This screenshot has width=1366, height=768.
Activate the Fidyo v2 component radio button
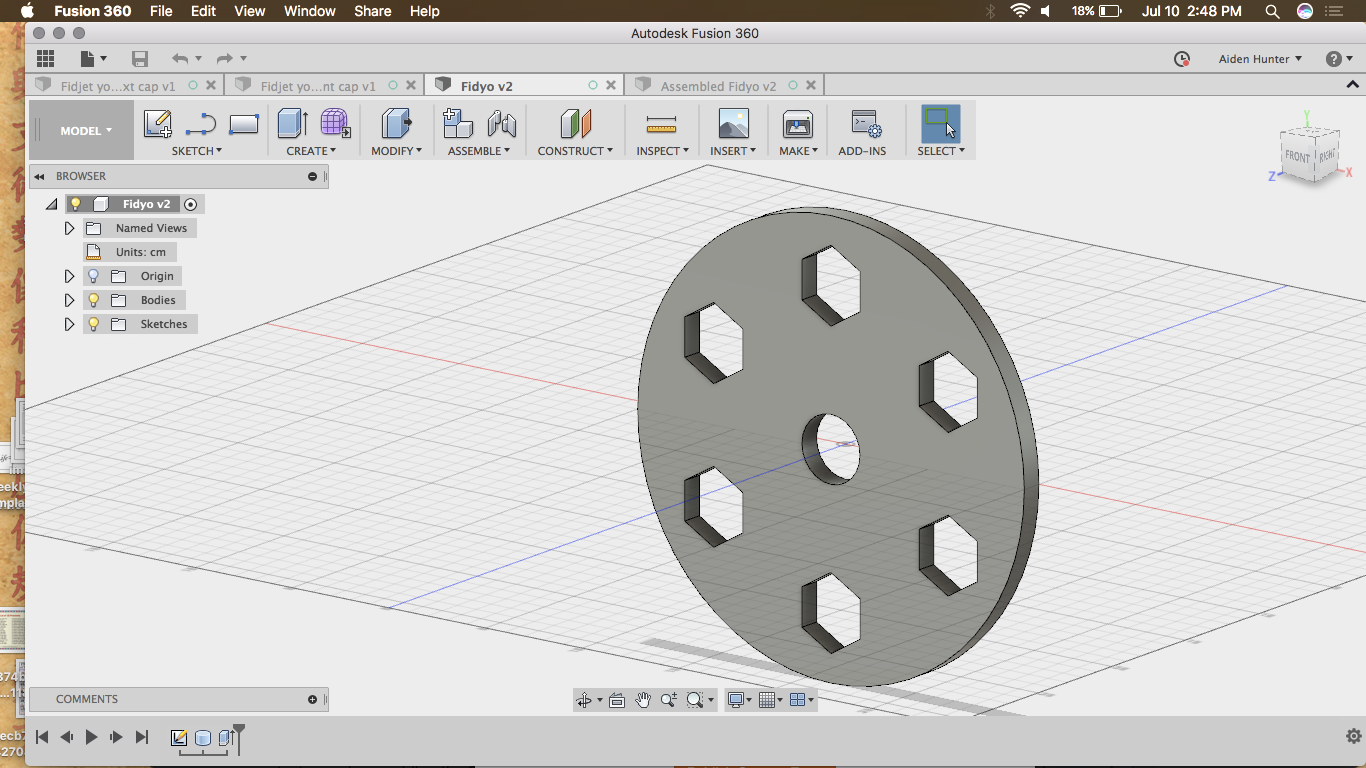(x=190, y=204)
